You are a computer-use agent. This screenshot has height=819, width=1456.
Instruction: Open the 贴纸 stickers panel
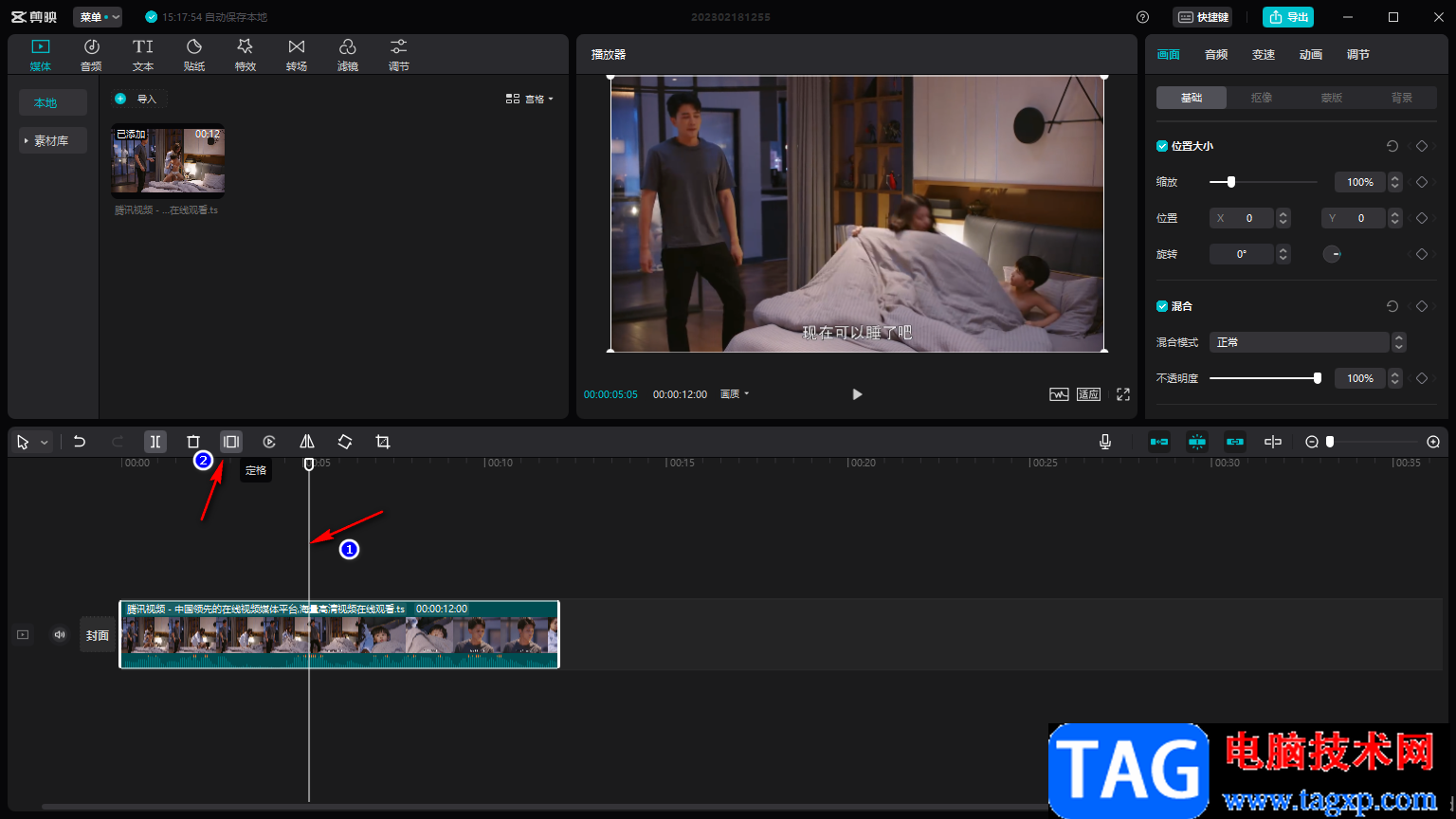(x=194, y=55)
